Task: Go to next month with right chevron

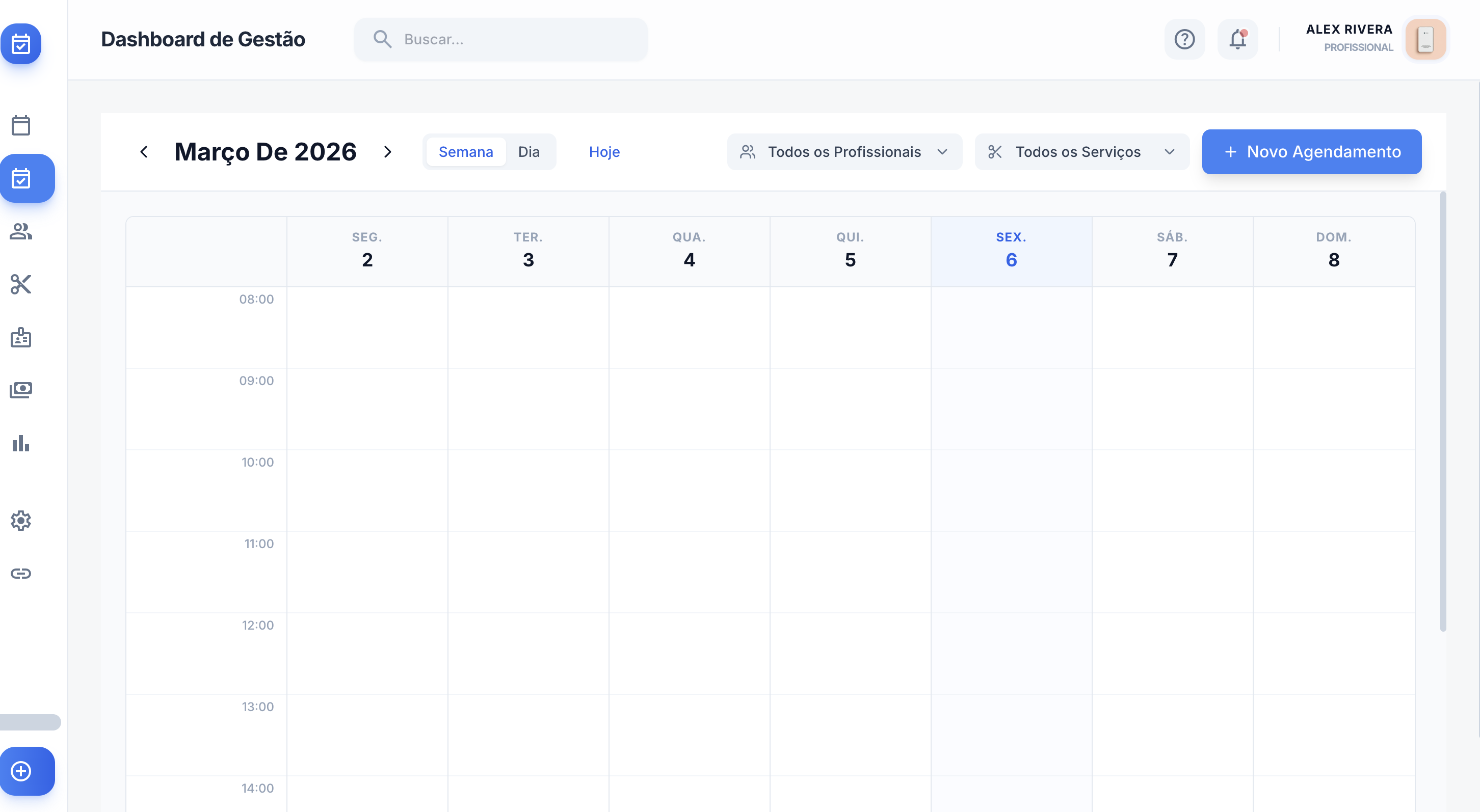Action: click(x=388, y=152)
